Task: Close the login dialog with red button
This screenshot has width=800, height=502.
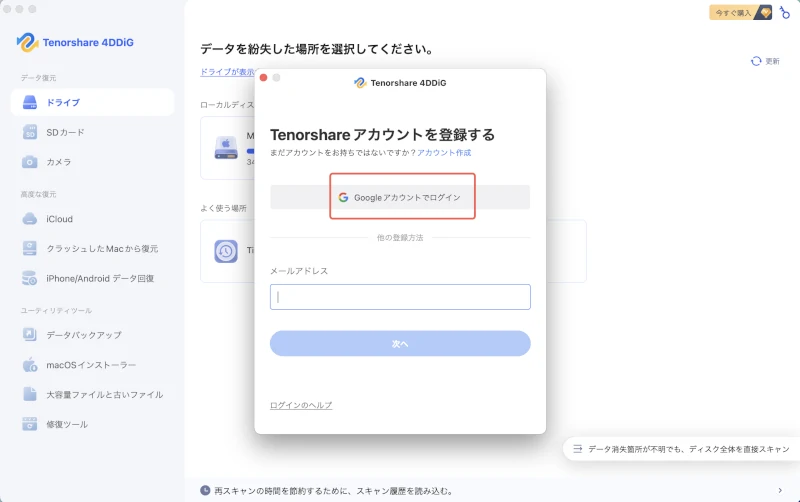Action: tap(263, 78)
